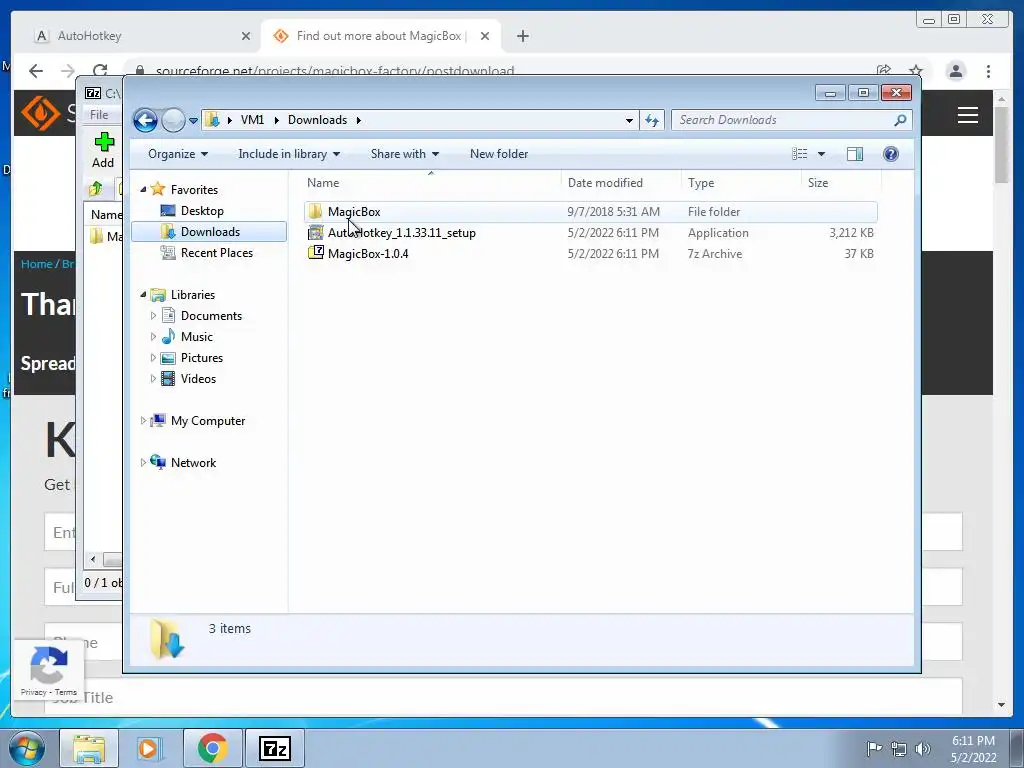Open the Organize menu
The width and height of the screenshot is (1024, 768).
pos(178,154)
